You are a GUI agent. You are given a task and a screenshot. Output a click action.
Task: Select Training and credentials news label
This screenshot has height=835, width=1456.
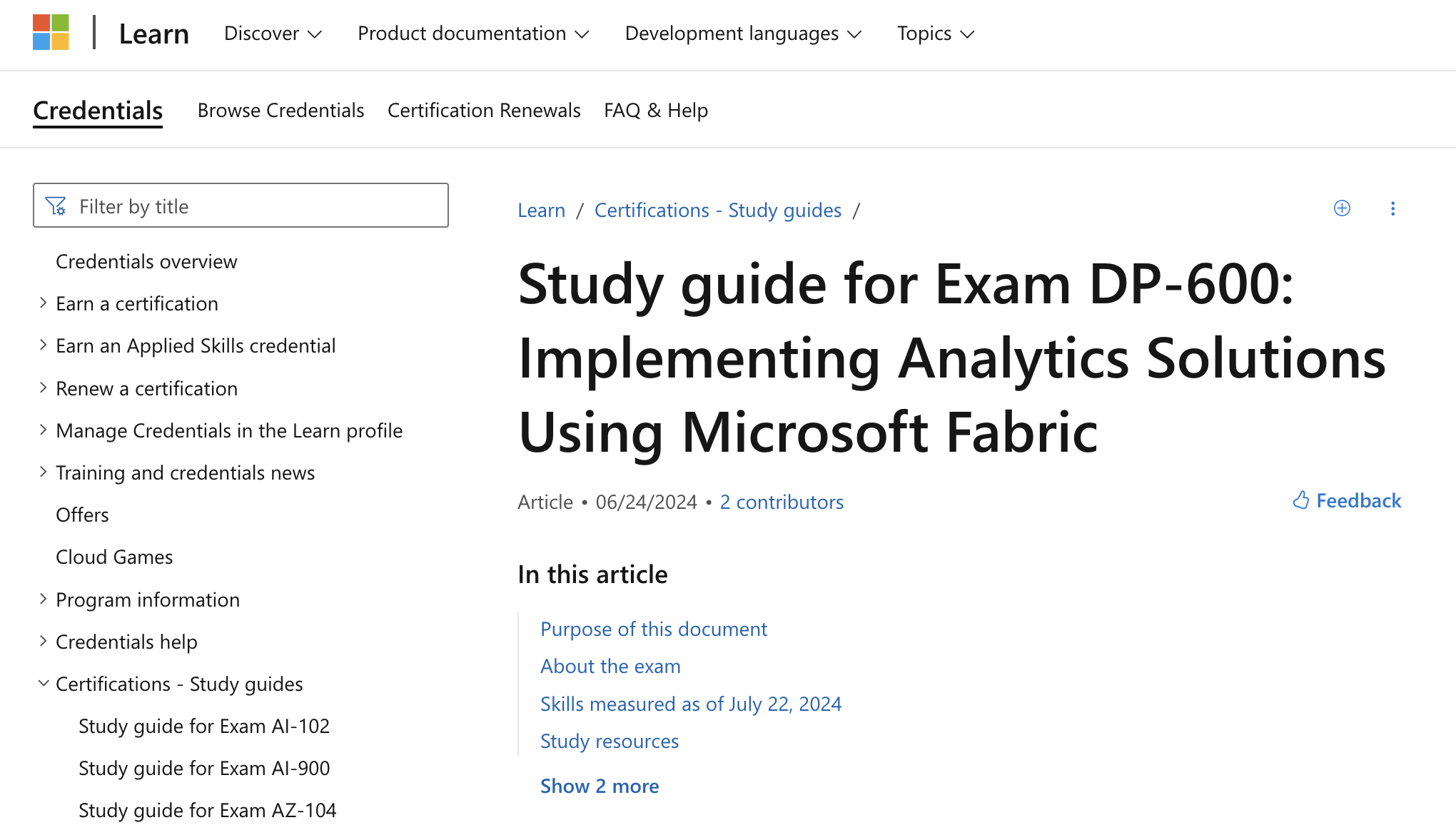(x=185, y=473)
